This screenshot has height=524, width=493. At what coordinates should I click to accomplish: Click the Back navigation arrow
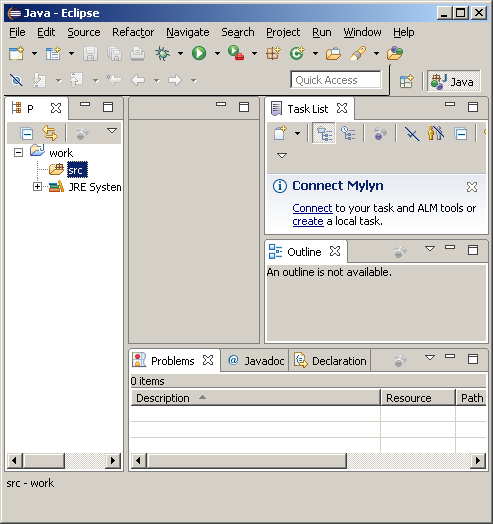pyautogui.click(x=138, y=80)
